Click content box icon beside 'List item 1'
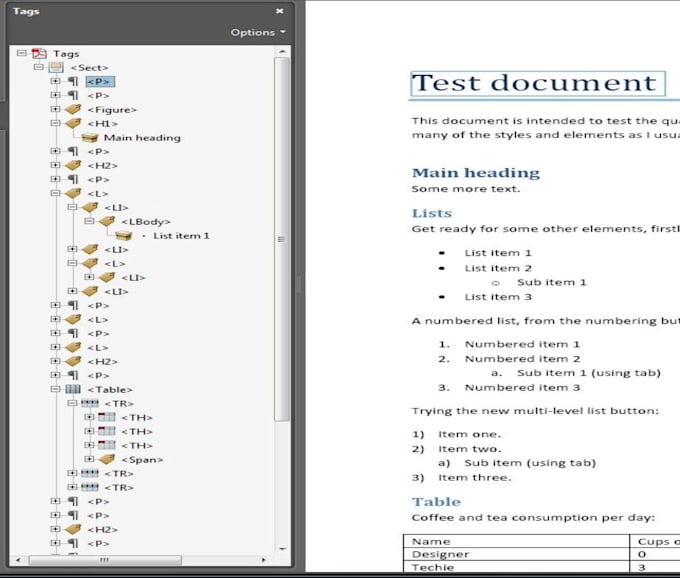Screen dimensions: 680x578 coord(124,235)
